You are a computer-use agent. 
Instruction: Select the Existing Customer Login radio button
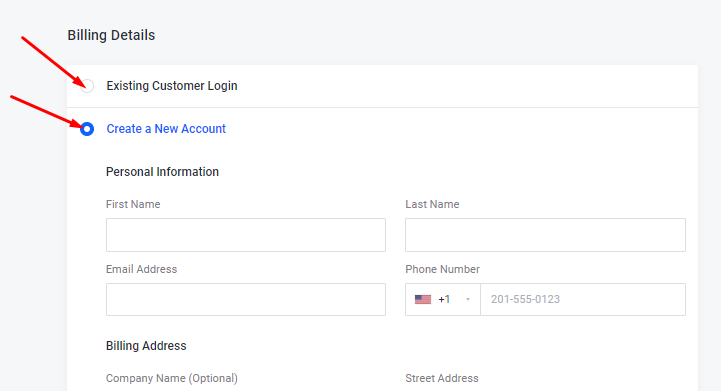(x=87, y=86)
